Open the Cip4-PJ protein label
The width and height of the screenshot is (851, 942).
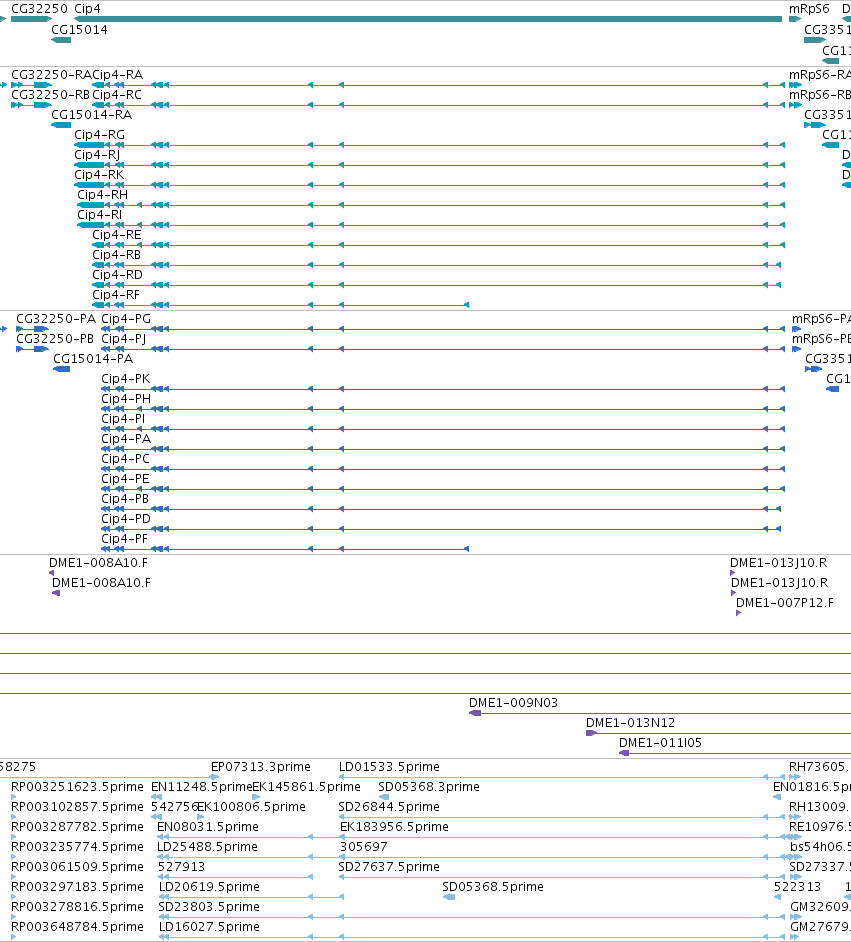point(124,339)
